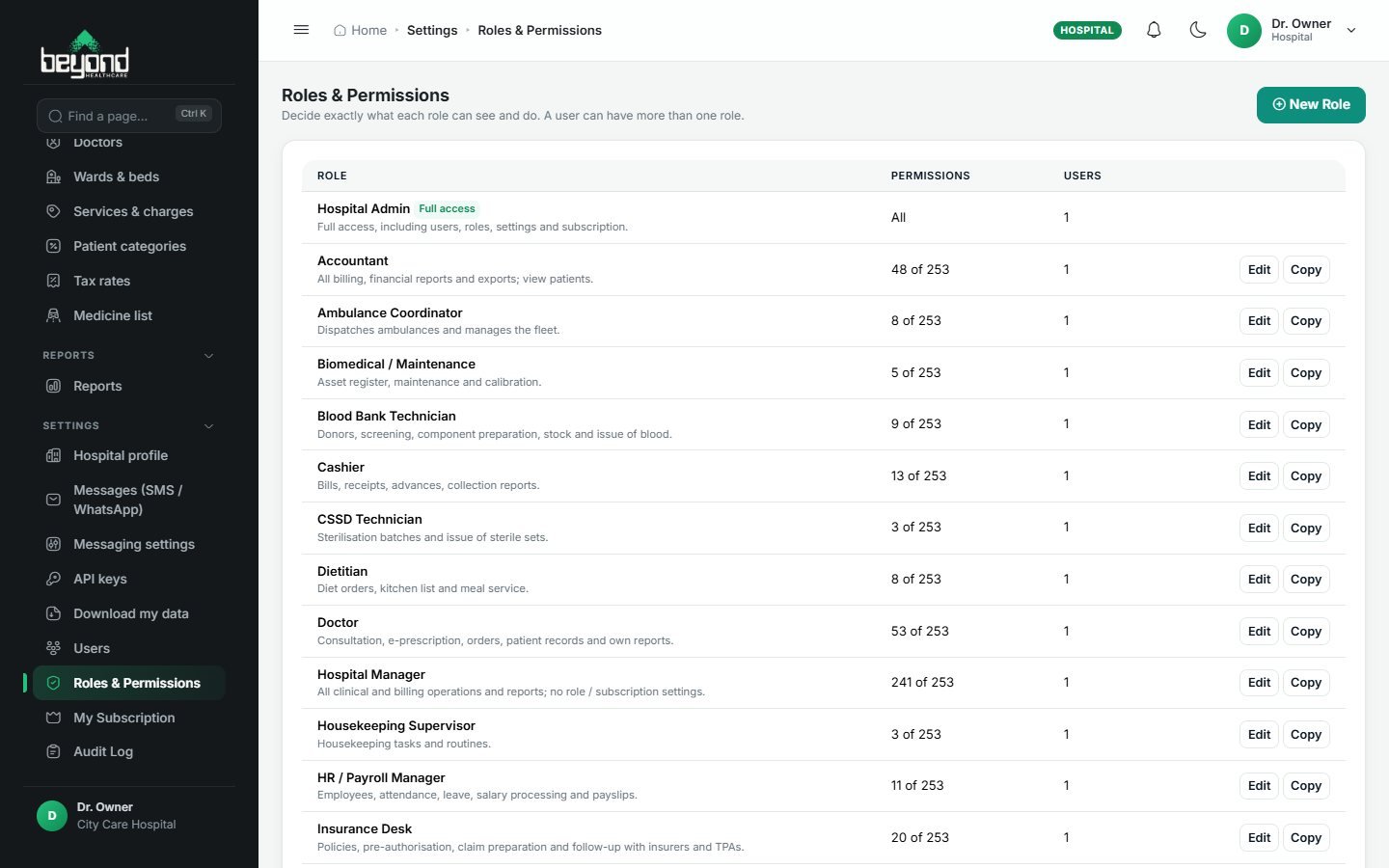Click Dr. Owner City Care Hospital profile
1389x868 pixels.
click(x=129, y=816)
